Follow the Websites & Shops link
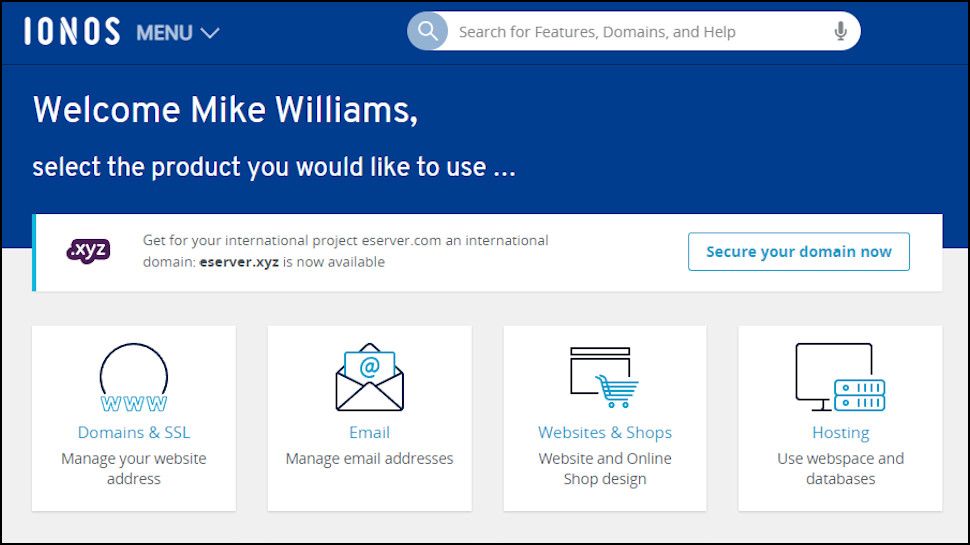This screenshot has height=545, width=970. (x=604, y=433)
